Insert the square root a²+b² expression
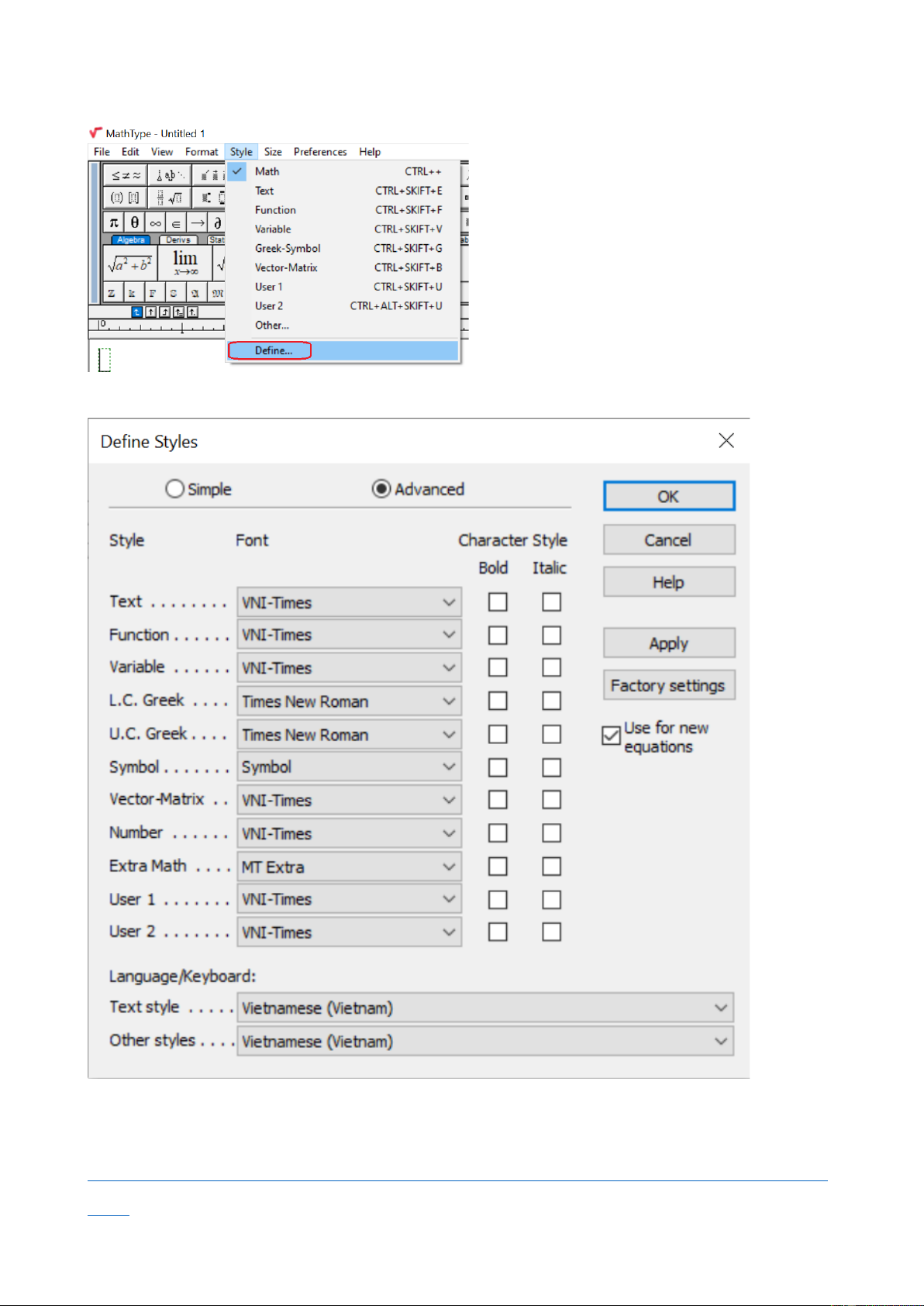The width and height of the screenshot is (924, 1306). (129, 264)
